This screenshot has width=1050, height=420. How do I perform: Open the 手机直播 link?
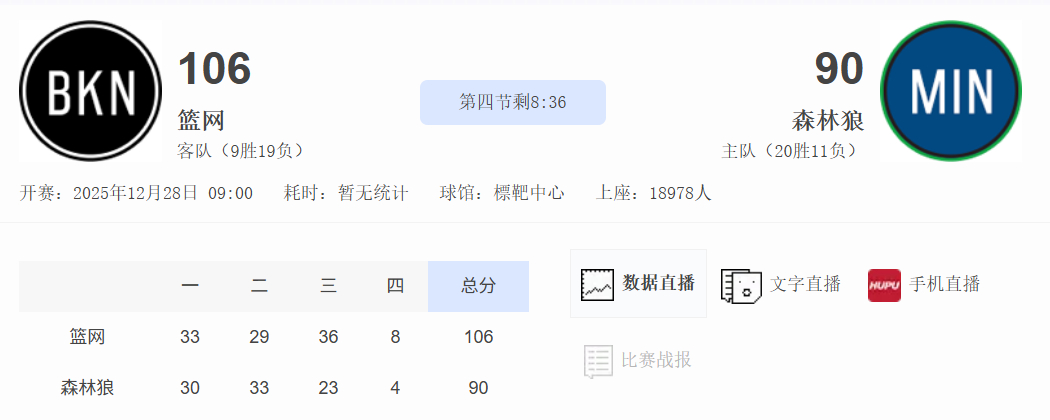(944, 284)
